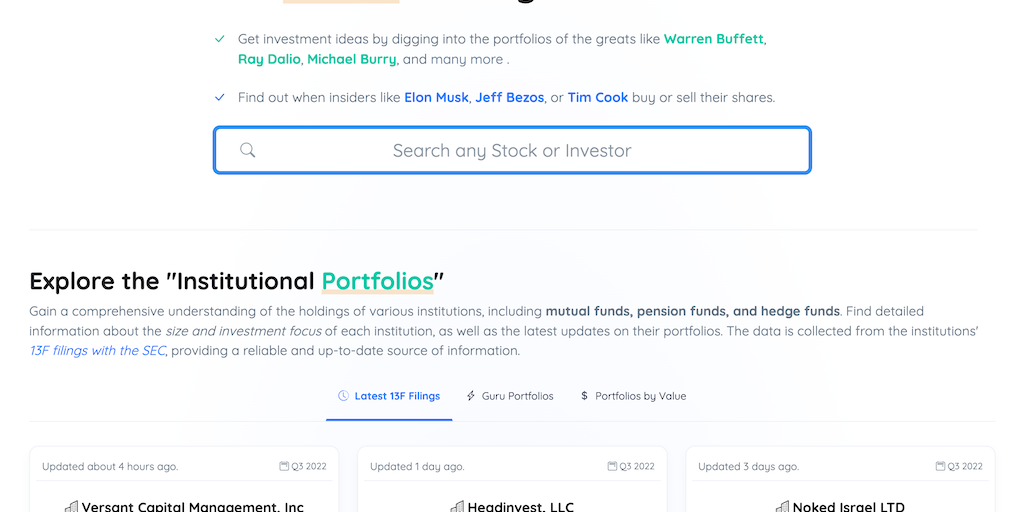Click the Jeff Bezos link
Image resolution: width=1024 pixels, height=512 pixels.
tap(510, 97)
